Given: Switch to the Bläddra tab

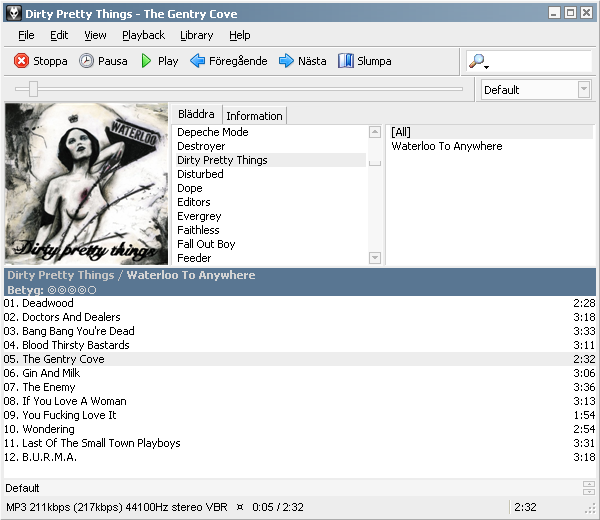Looking at the screenshot, I should pos(196,114).
